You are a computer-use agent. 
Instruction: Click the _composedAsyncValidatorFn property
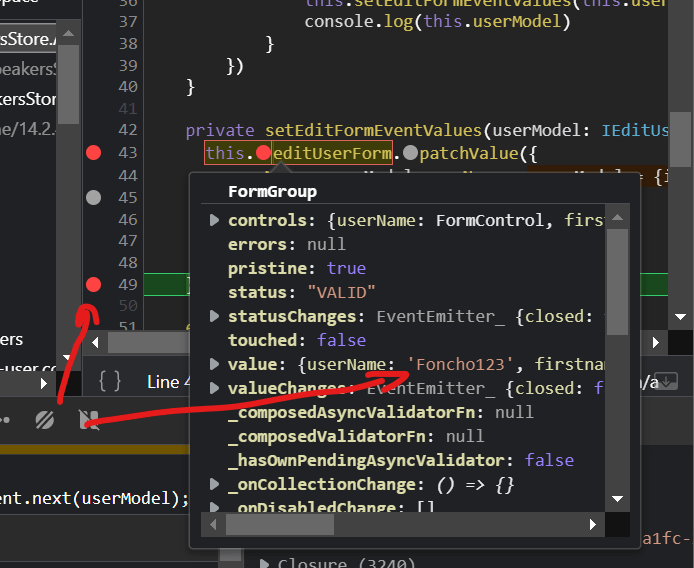point(381,412)
